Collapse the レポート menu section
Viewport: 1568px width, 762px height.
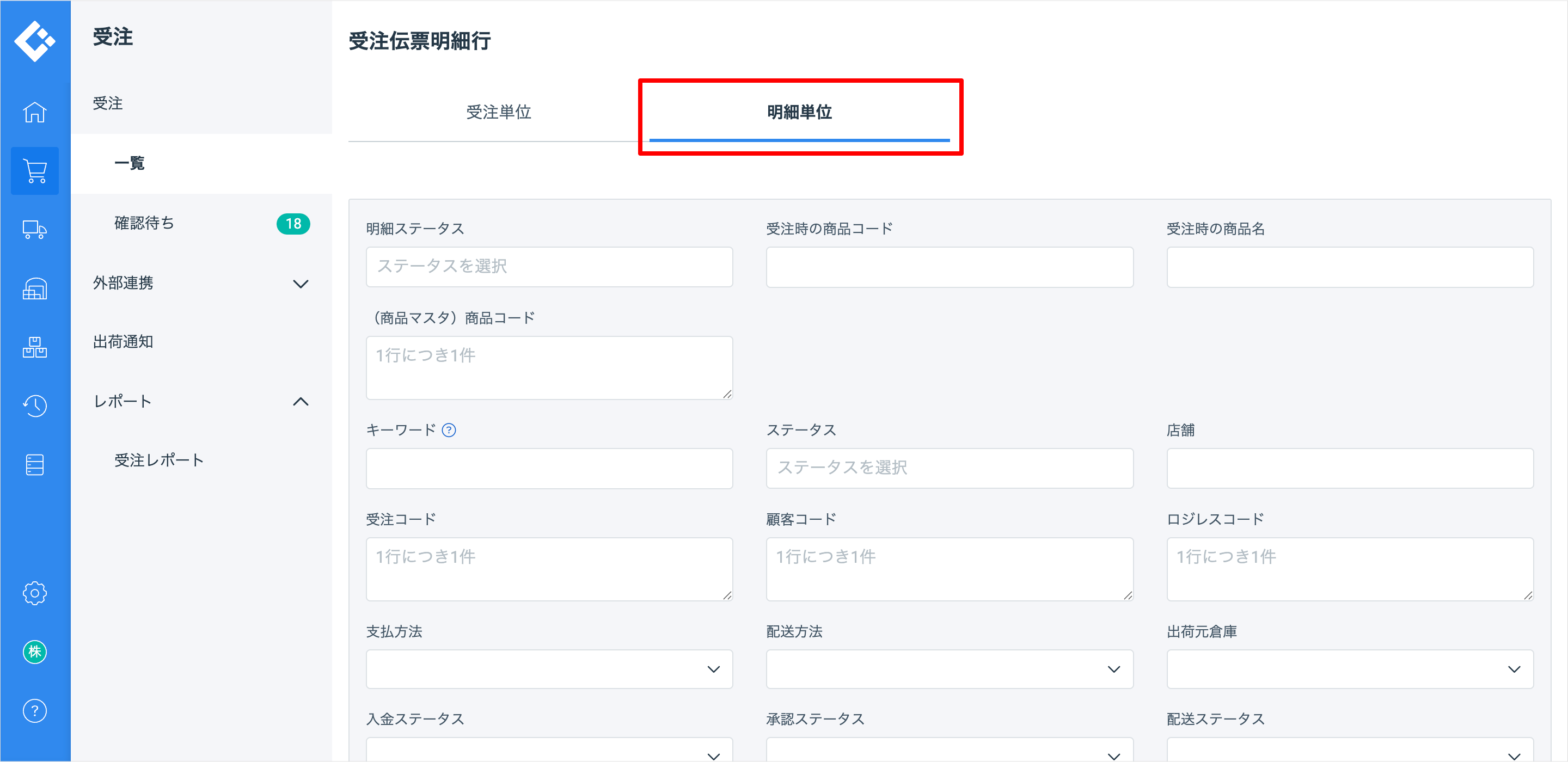[201, 402]
